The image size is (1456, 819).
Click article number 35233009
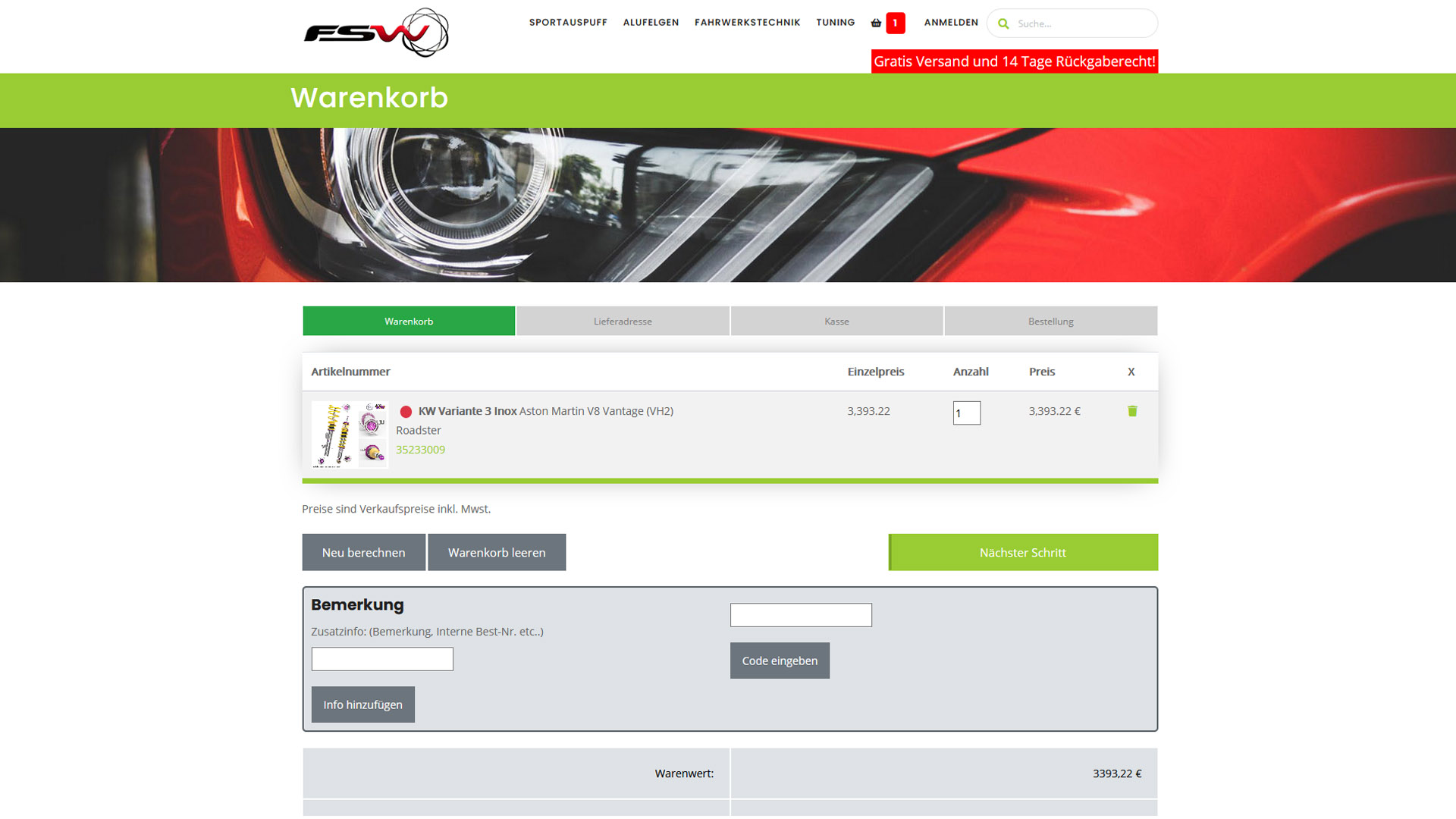click(x=420, y=450)
